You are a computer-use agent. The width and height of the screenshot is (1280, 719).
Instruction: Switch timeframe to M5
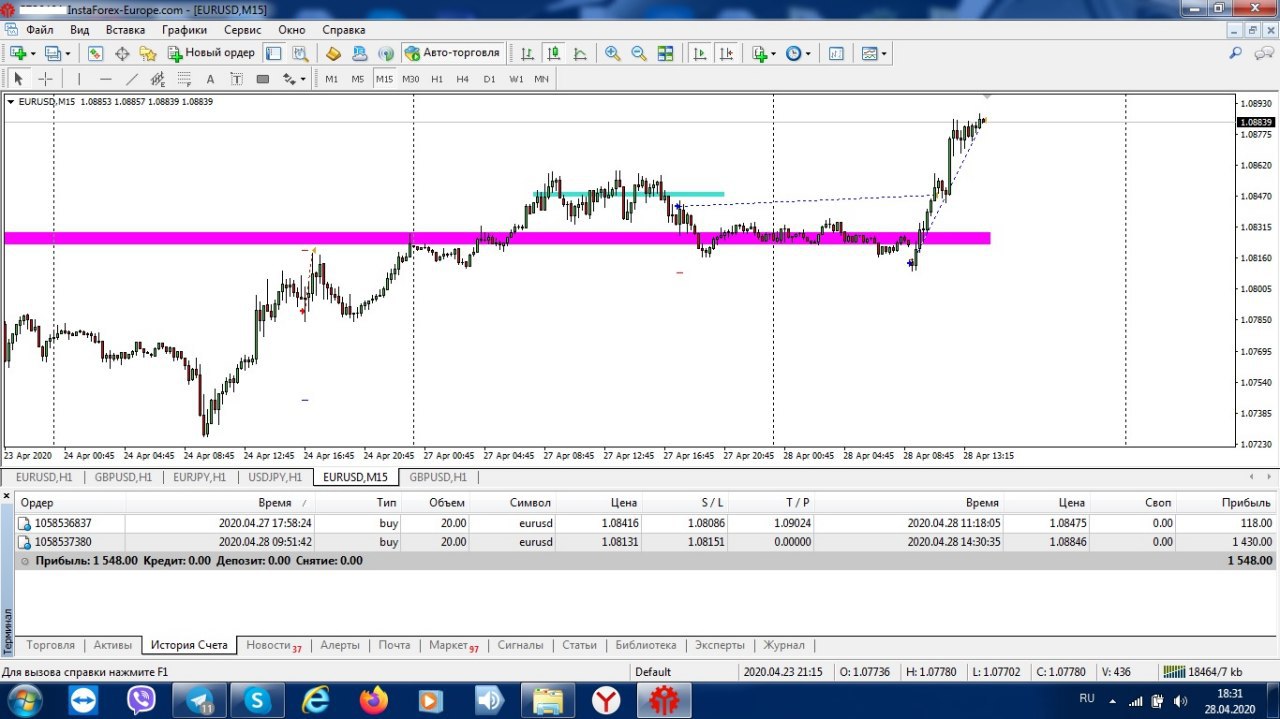357,79
